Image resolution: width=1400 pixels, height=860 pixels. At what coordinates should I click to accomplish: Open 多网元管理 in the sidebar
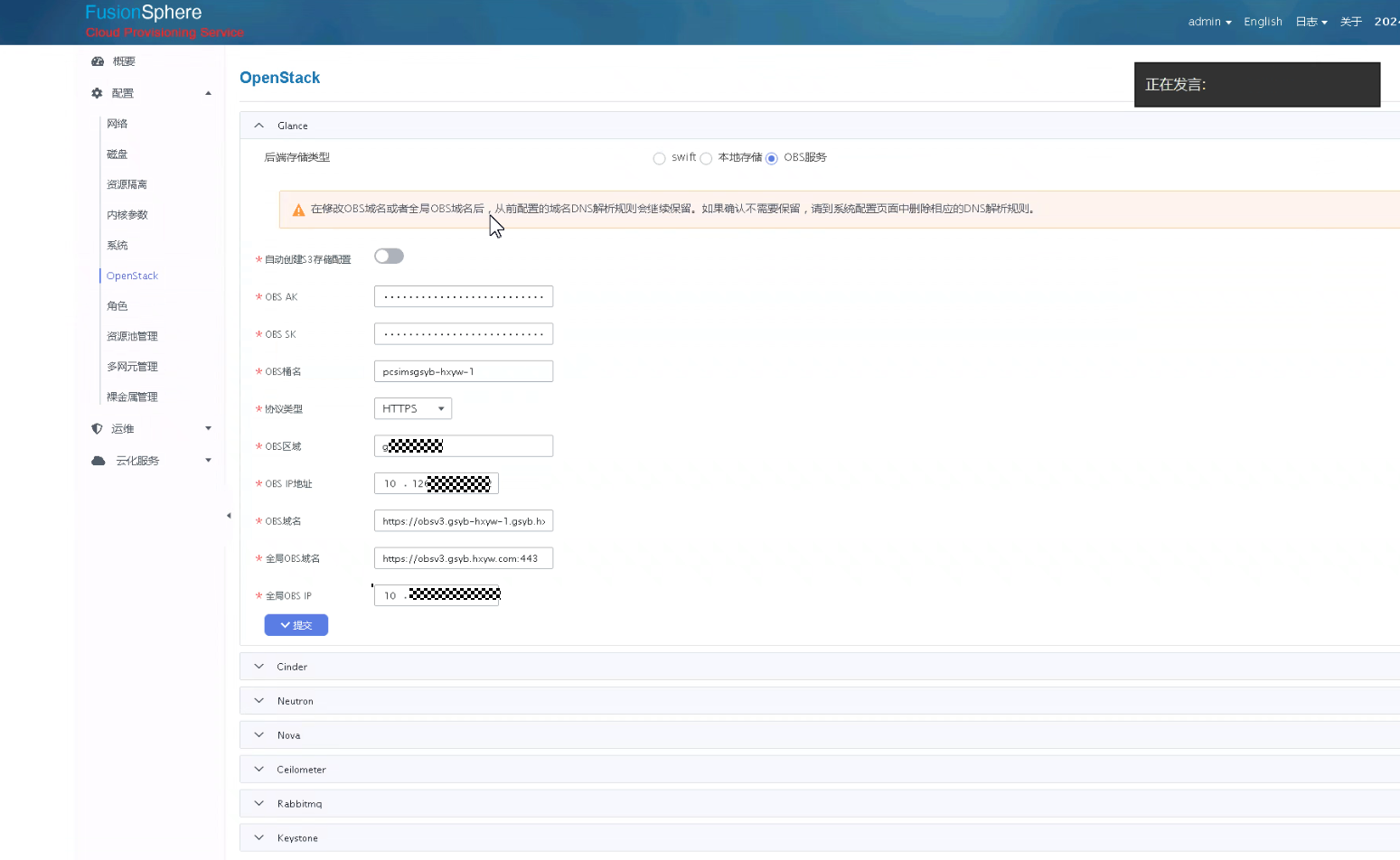point(132,367)
